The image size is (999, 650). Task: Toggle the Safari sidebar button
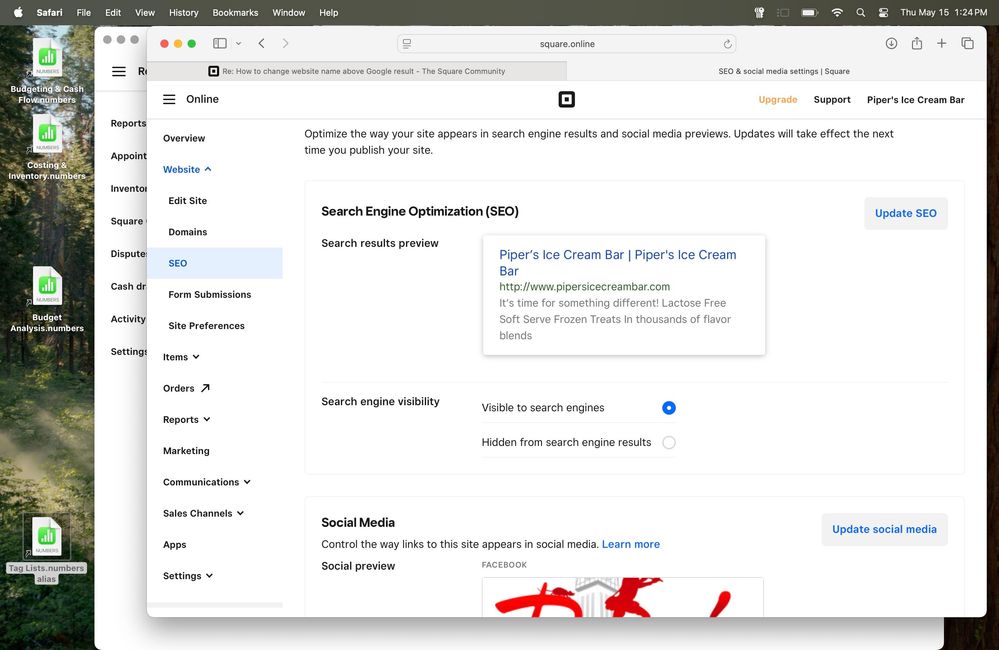pyautogui.click(x=220, y=43)
